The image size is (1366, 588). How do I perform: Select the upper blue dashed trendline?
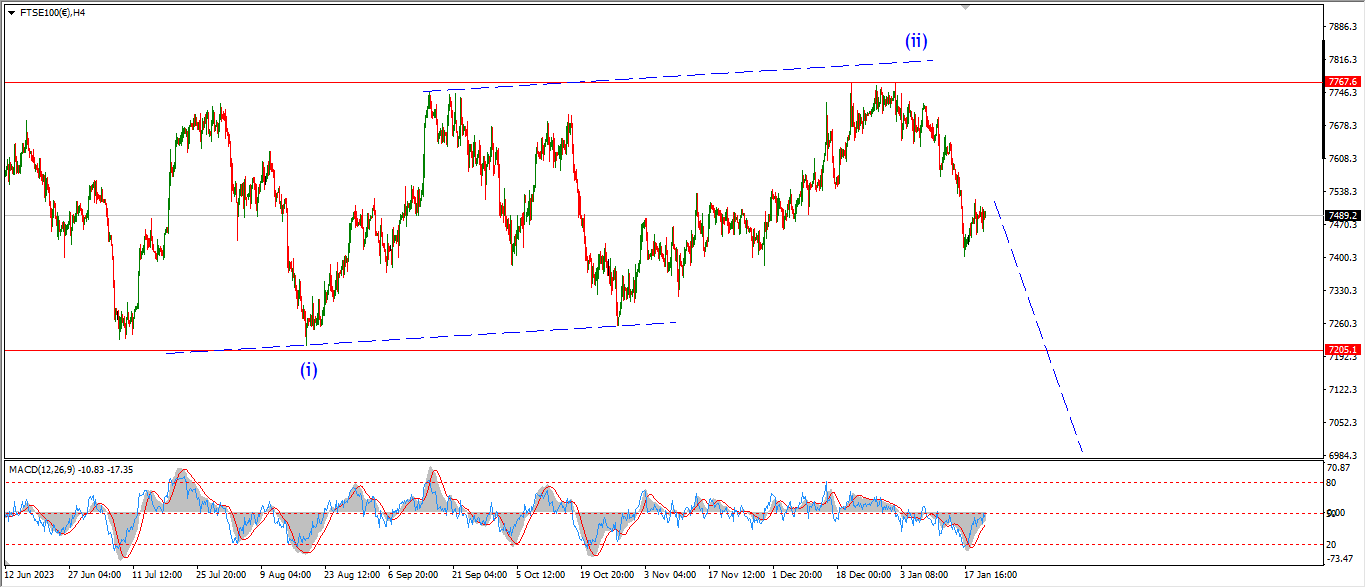click(680, 75)
